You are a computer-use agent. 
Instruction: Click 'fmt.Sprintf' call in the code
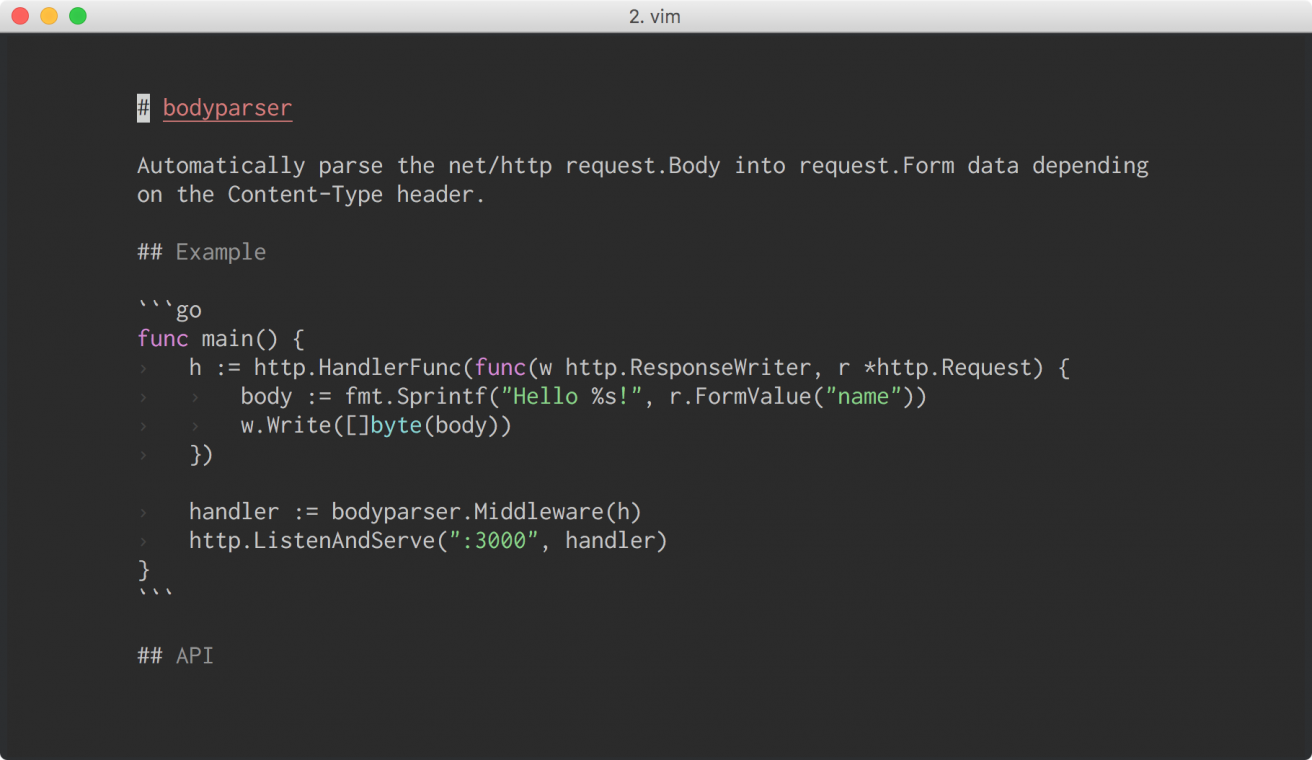click(416, 397)
